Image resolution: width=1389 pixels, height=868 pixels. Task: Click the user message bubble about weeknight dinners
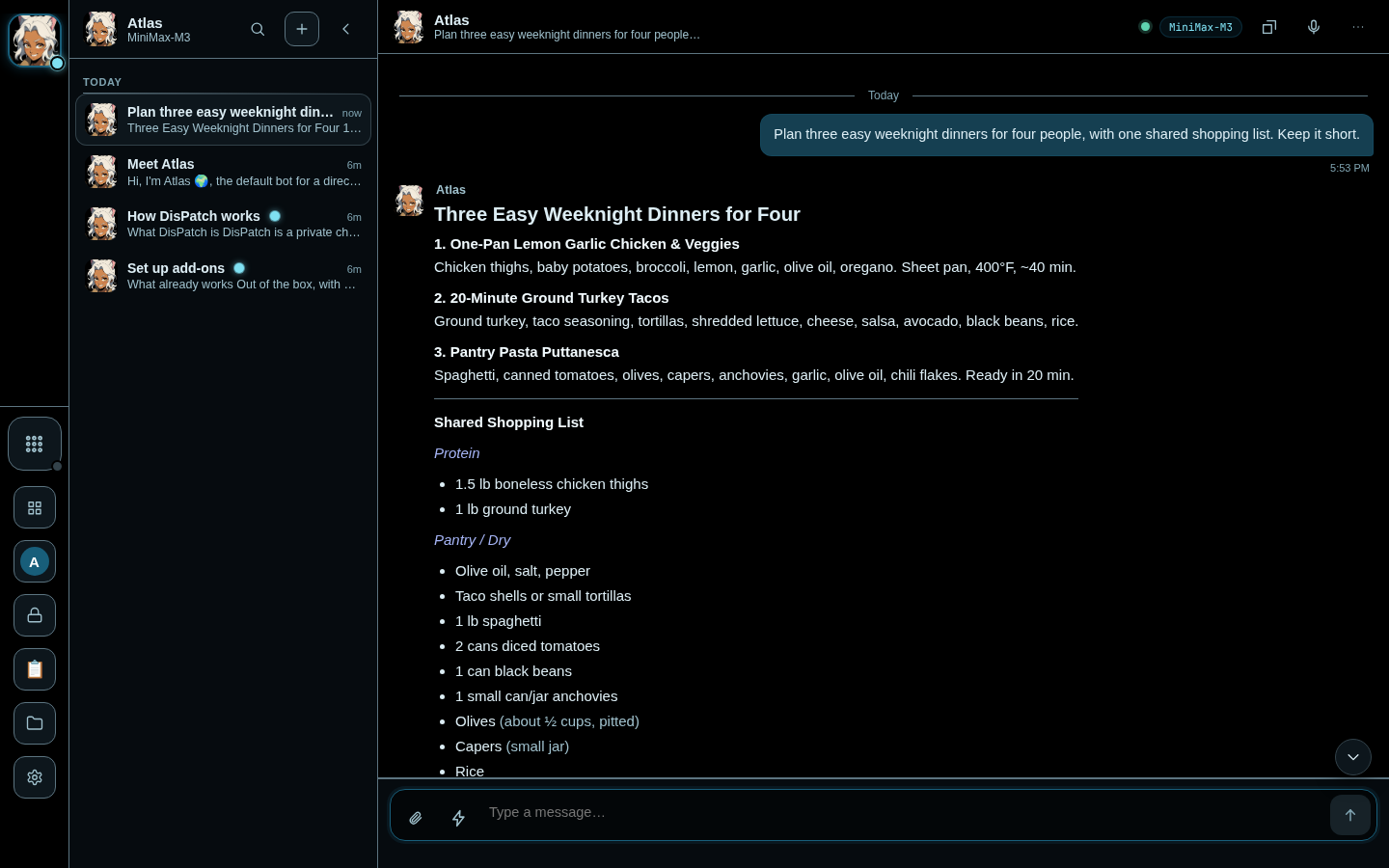1067,135
